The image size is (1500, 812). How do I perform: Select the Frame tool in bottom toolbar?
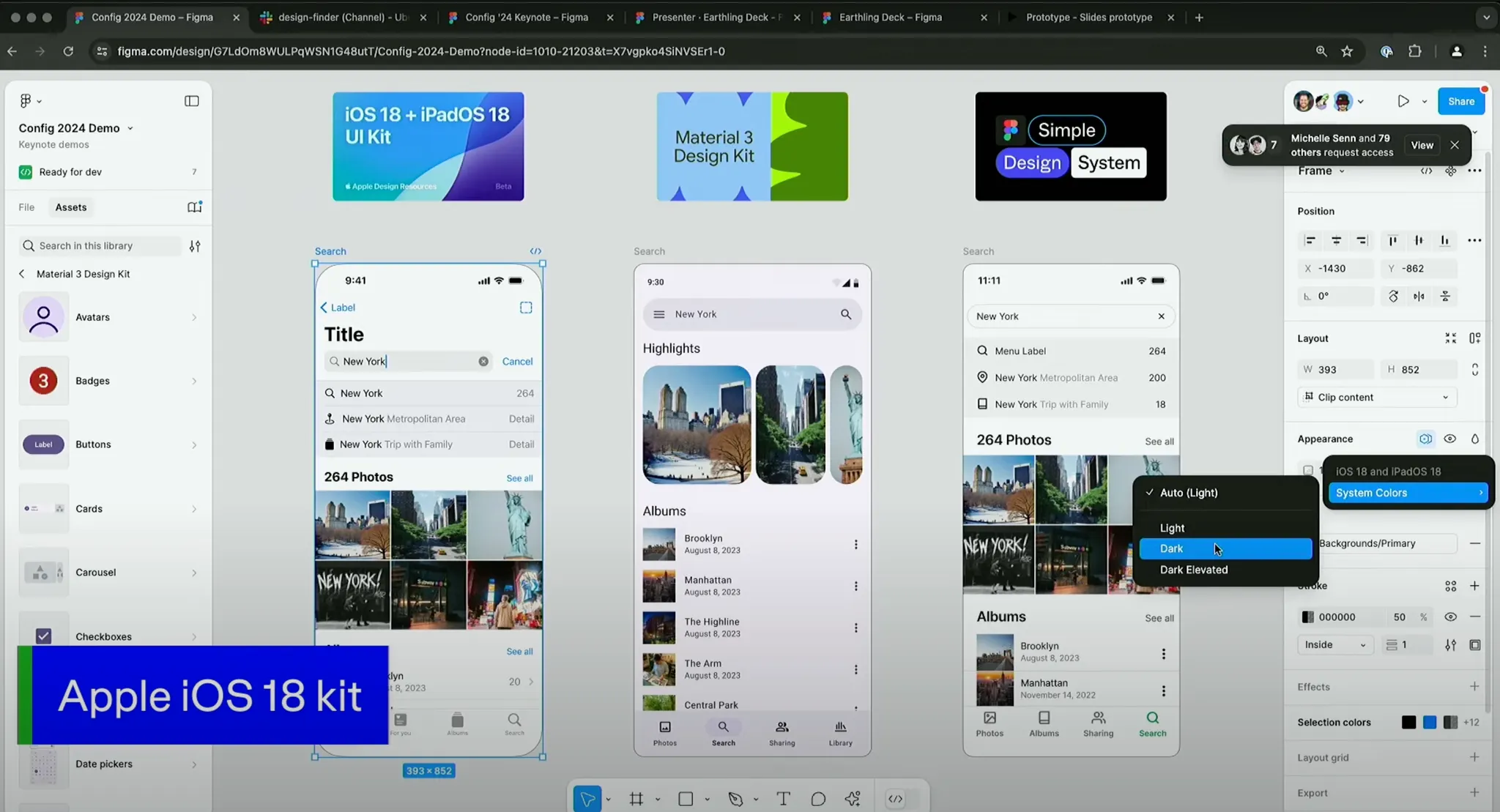pyautogui.click(x=636, y=799)
